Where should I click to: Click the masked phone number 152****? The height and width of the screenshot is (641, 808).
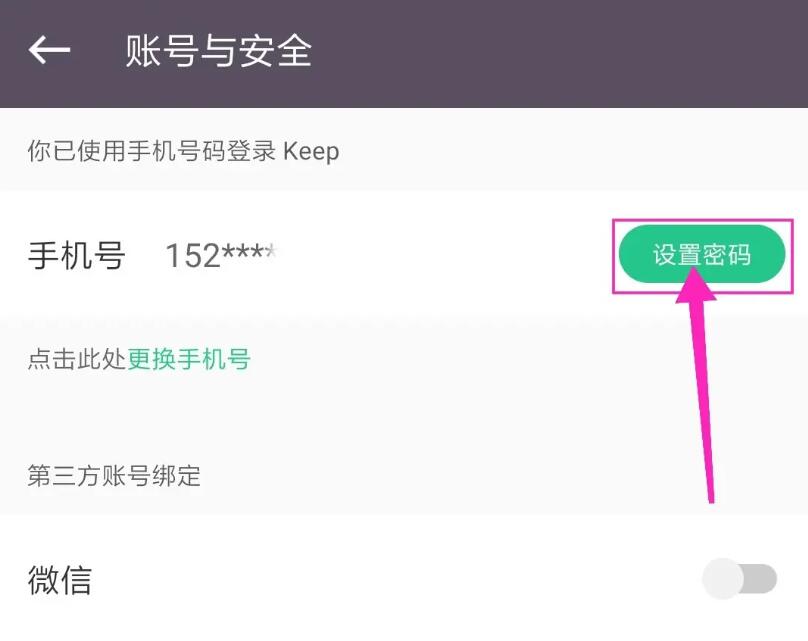tap(222, 255)
